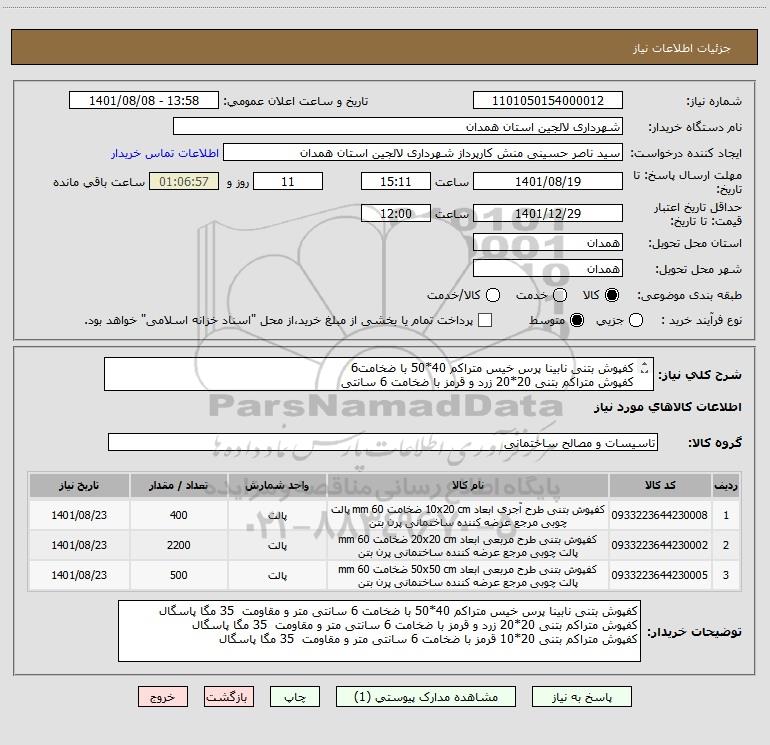Click the 20x20 cm square paver name
The height and width of the screenshot is (745, 770).
point(468,546)
